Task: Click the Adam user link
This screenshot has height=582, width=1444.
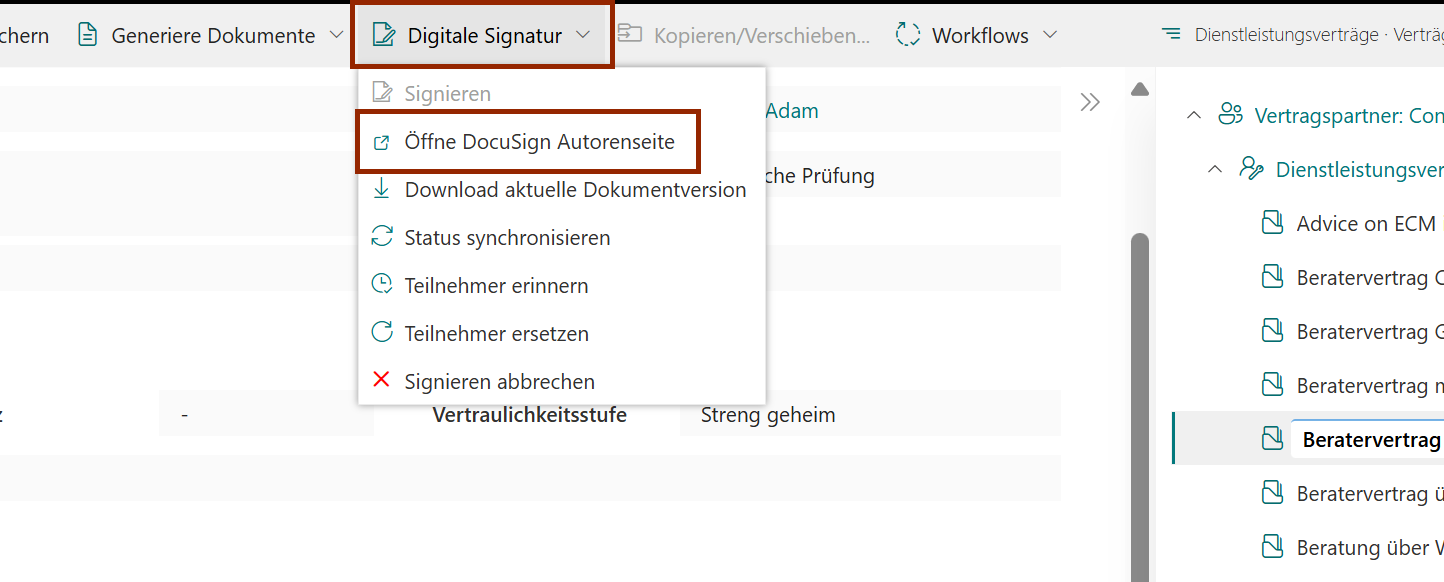Action: (x=791, y=110)
